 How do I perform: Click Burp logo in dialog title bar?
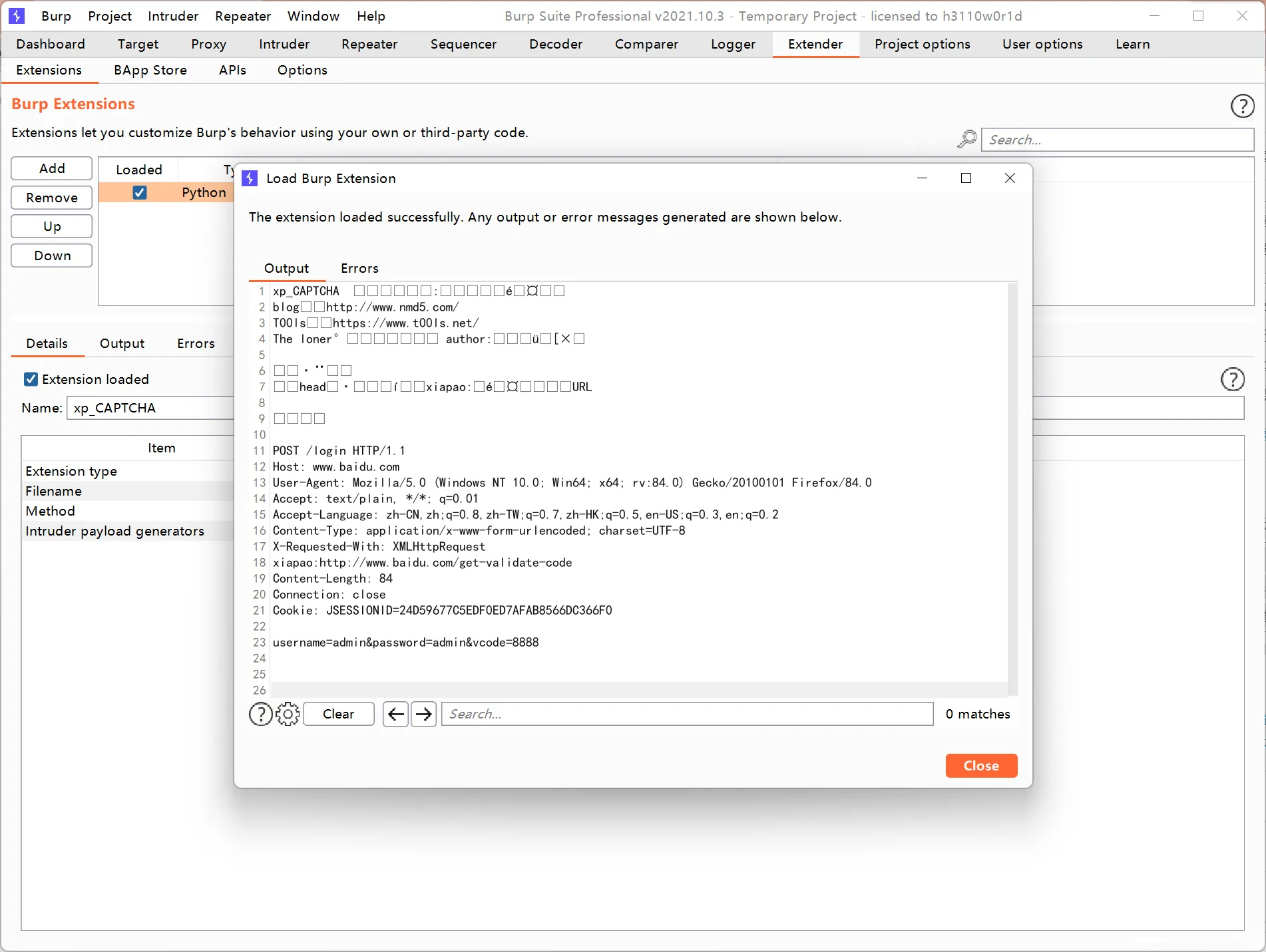pos(250,178)
